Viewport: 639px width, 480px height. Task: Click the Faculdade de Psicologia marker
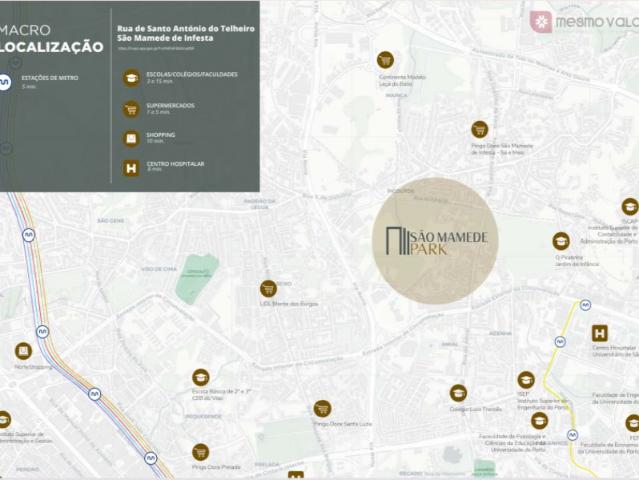click(539, 420)
